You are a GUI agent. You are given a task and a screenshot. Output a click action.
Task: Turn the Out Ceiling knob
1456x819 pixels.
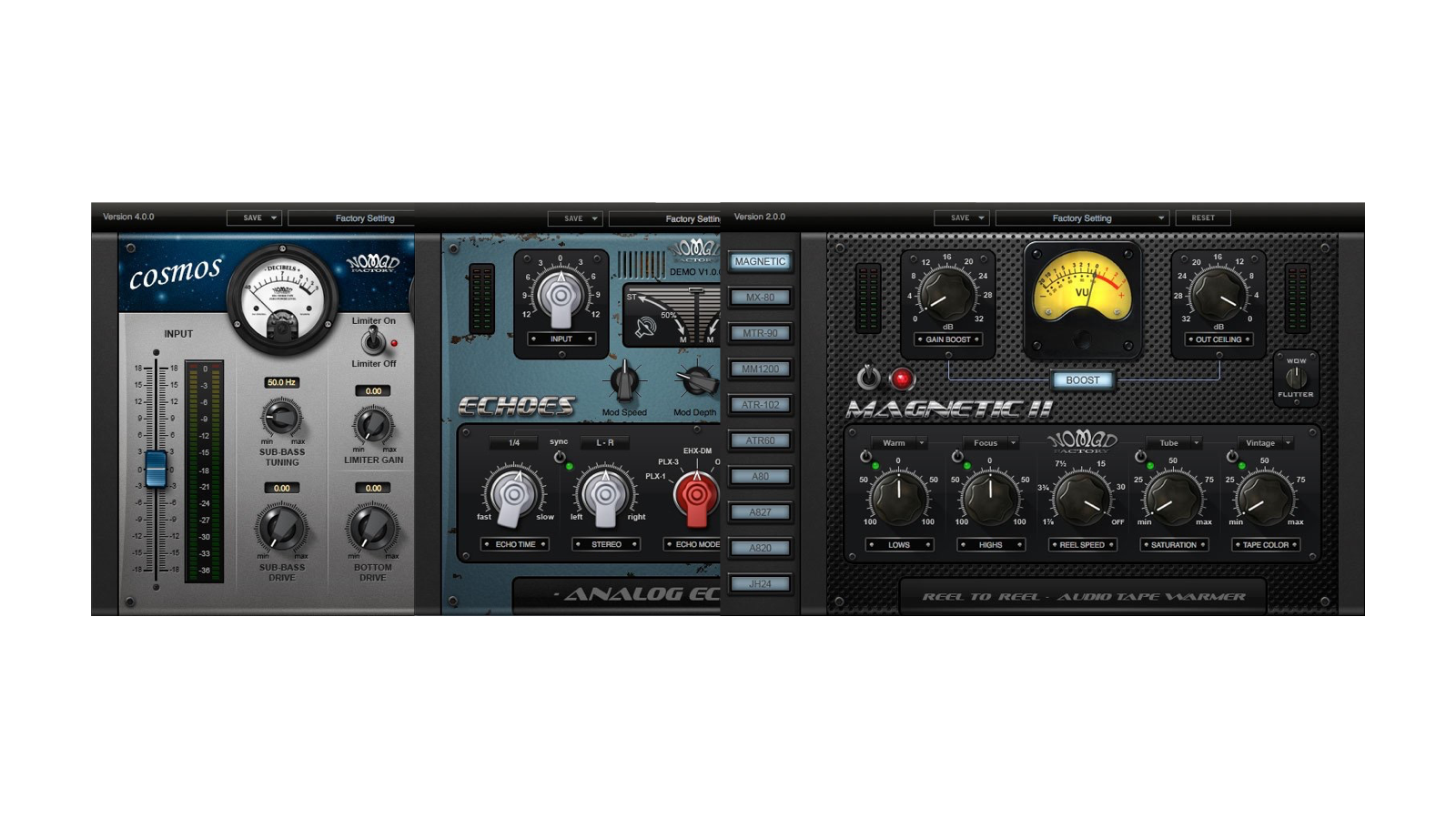(x=1218, y=294)
